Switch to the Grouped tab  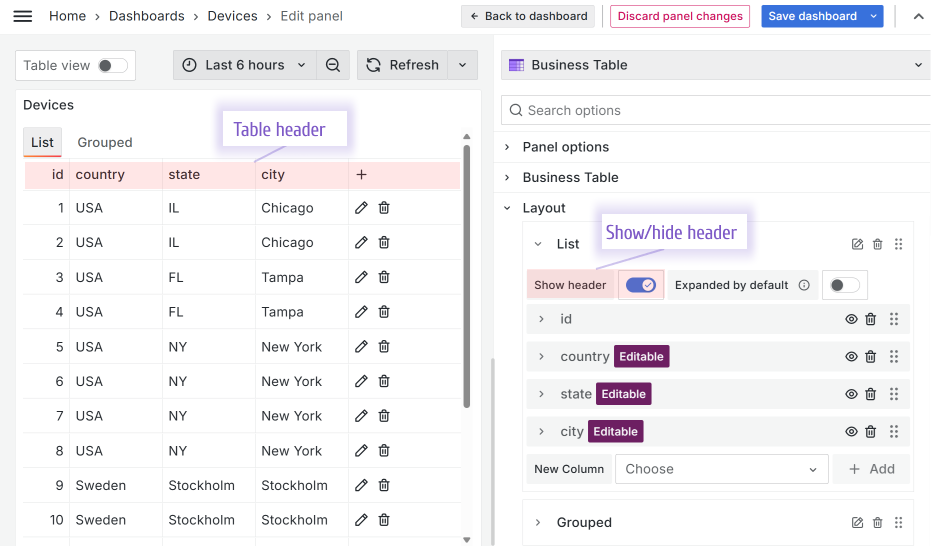[x=105, y=143]
